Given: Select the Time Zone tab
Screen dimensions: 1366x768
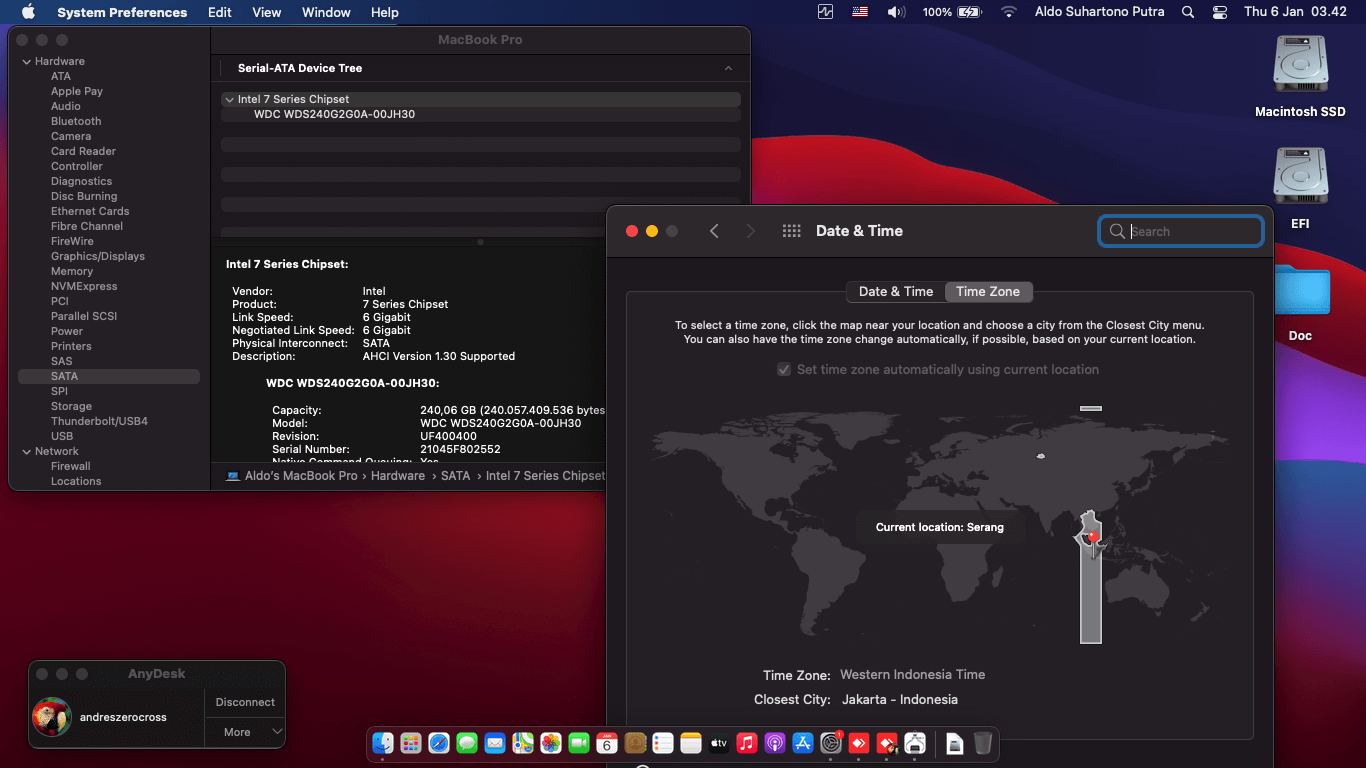Looking at the screenshot, I should coord(988,292).
